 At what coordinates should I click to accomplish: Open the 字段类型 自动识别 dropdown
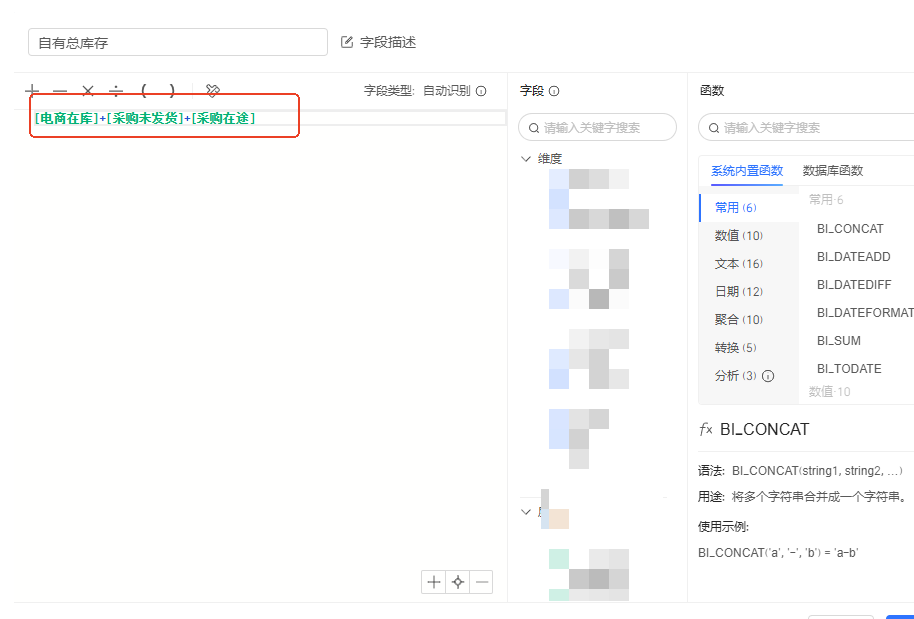pos(446,91)
